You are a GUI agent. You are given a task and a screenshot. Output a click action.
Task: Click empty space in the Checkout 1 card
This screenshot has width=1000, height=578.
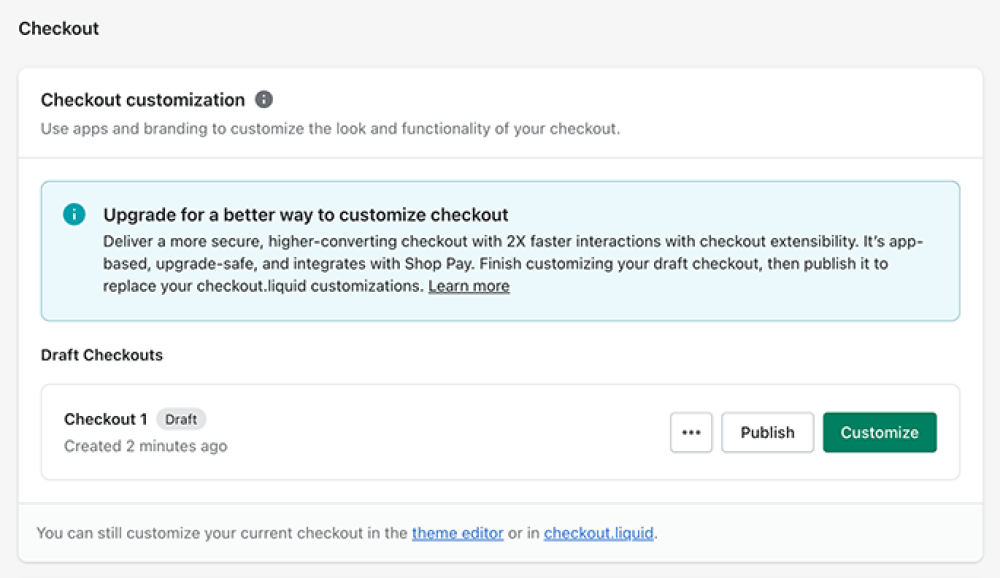coord(450,433)
